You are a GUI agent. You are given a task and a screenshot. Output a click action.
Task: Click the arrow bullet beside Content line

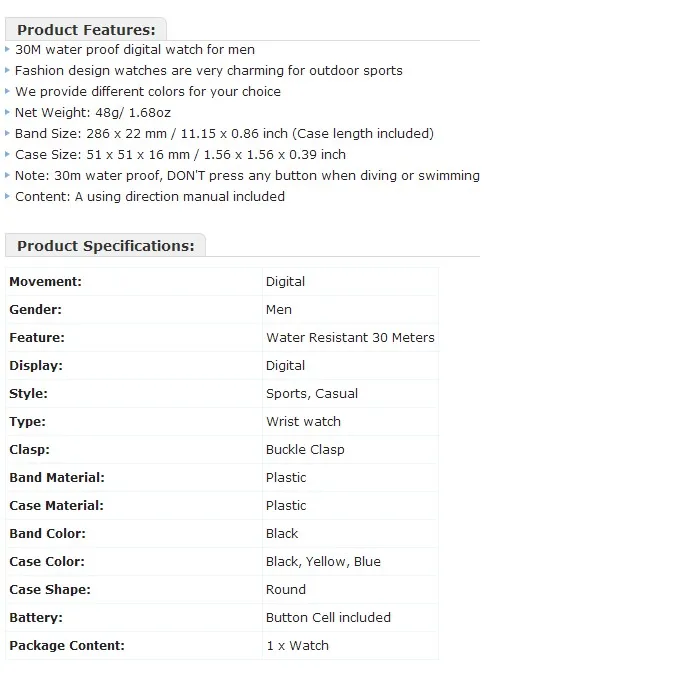point(7,197)
